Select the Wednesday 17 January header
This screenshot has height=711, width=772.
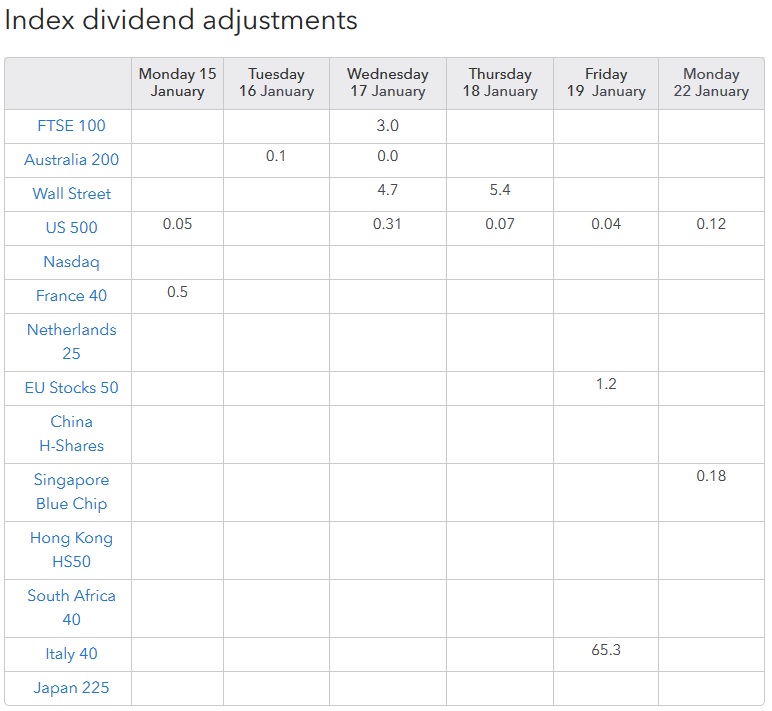point(387,83)
